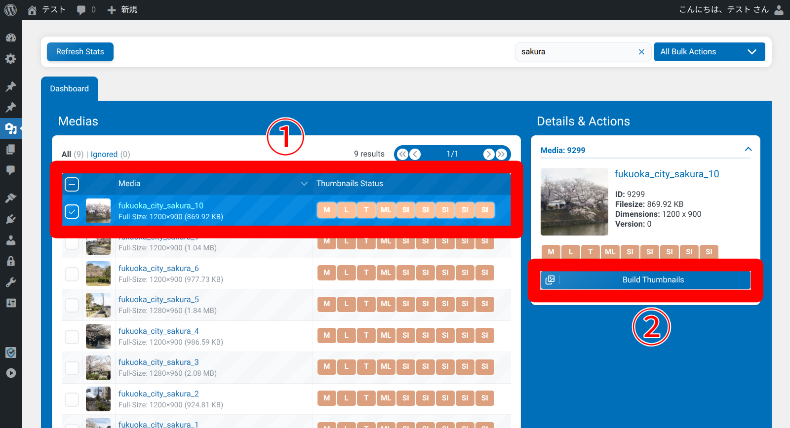Collapse the Media: 9299 details panel
The height and width of the screenshot is (428, 790).
coord(748,149)
